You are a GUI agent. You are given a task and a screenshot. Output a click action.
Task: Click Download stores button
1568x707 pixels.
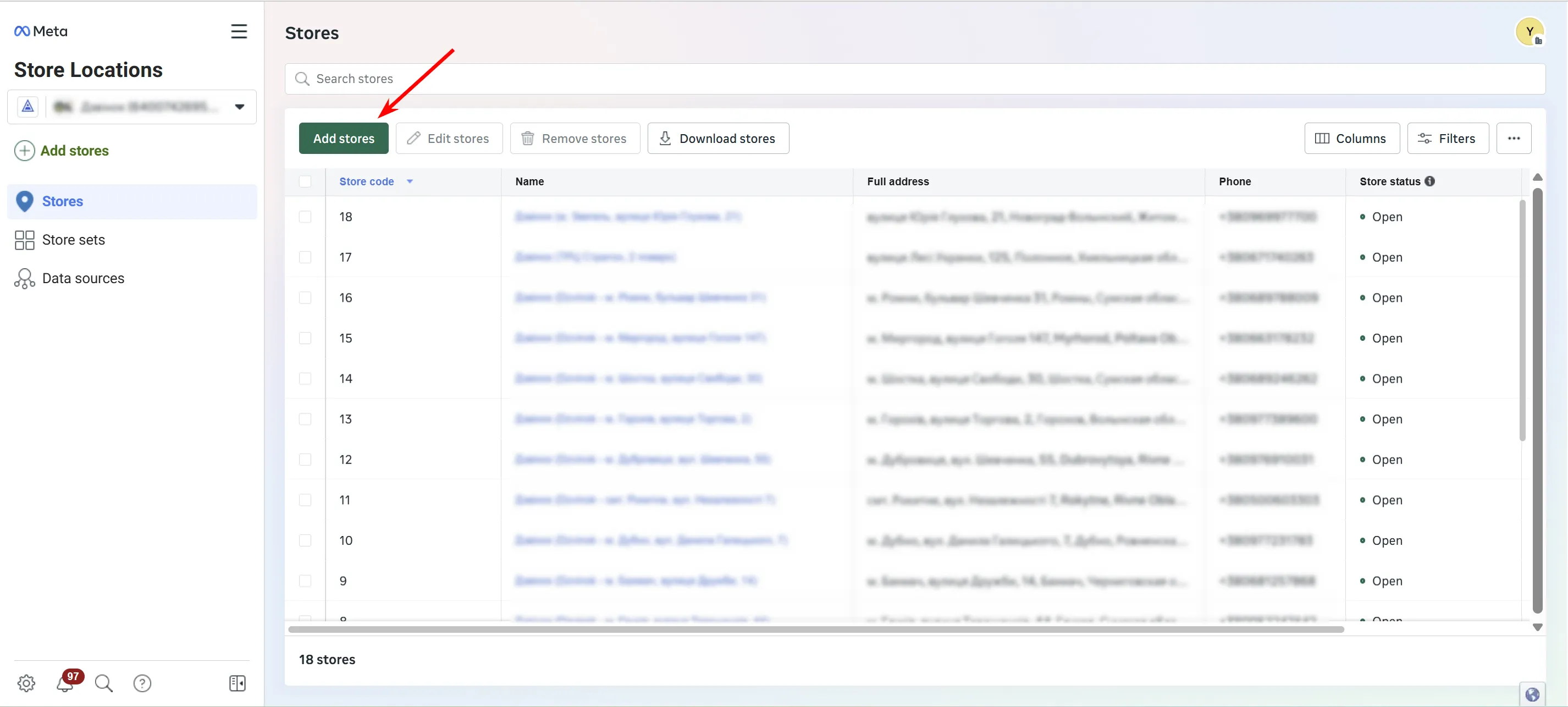[717, 139]
